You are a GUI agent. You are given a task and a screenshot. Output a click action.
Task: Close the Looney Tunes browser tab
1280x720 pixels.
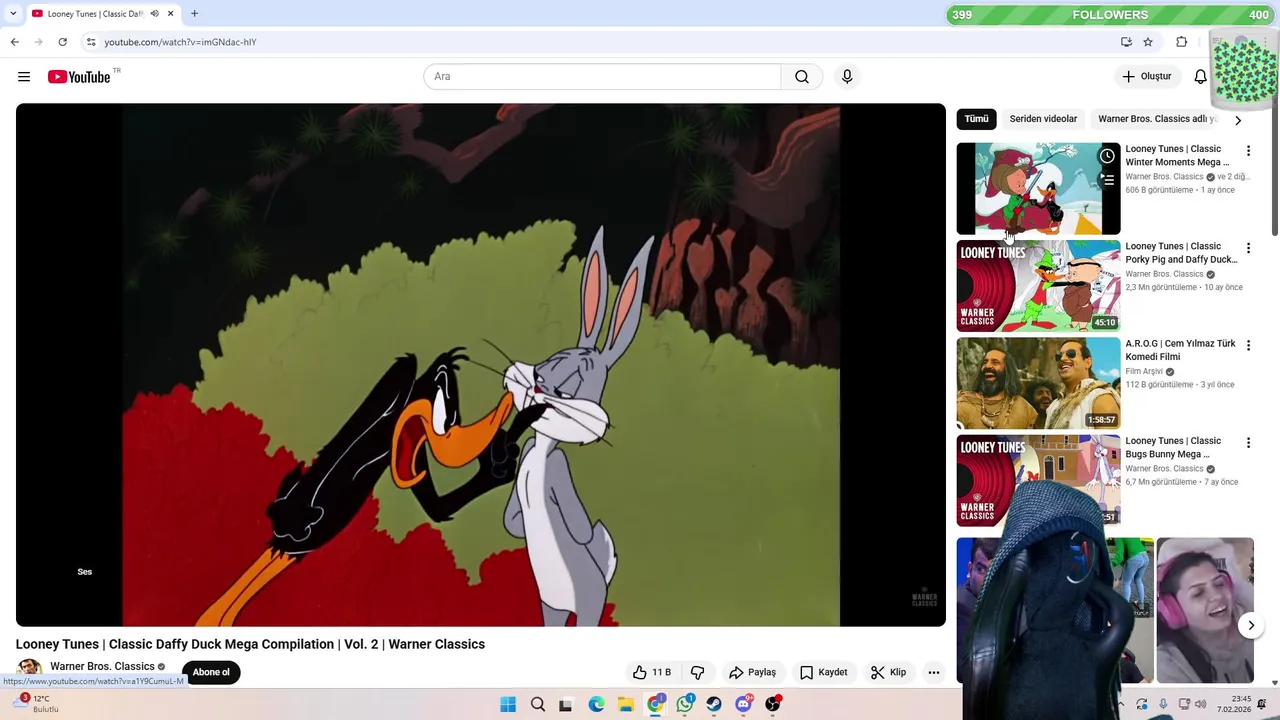(170, 14)
